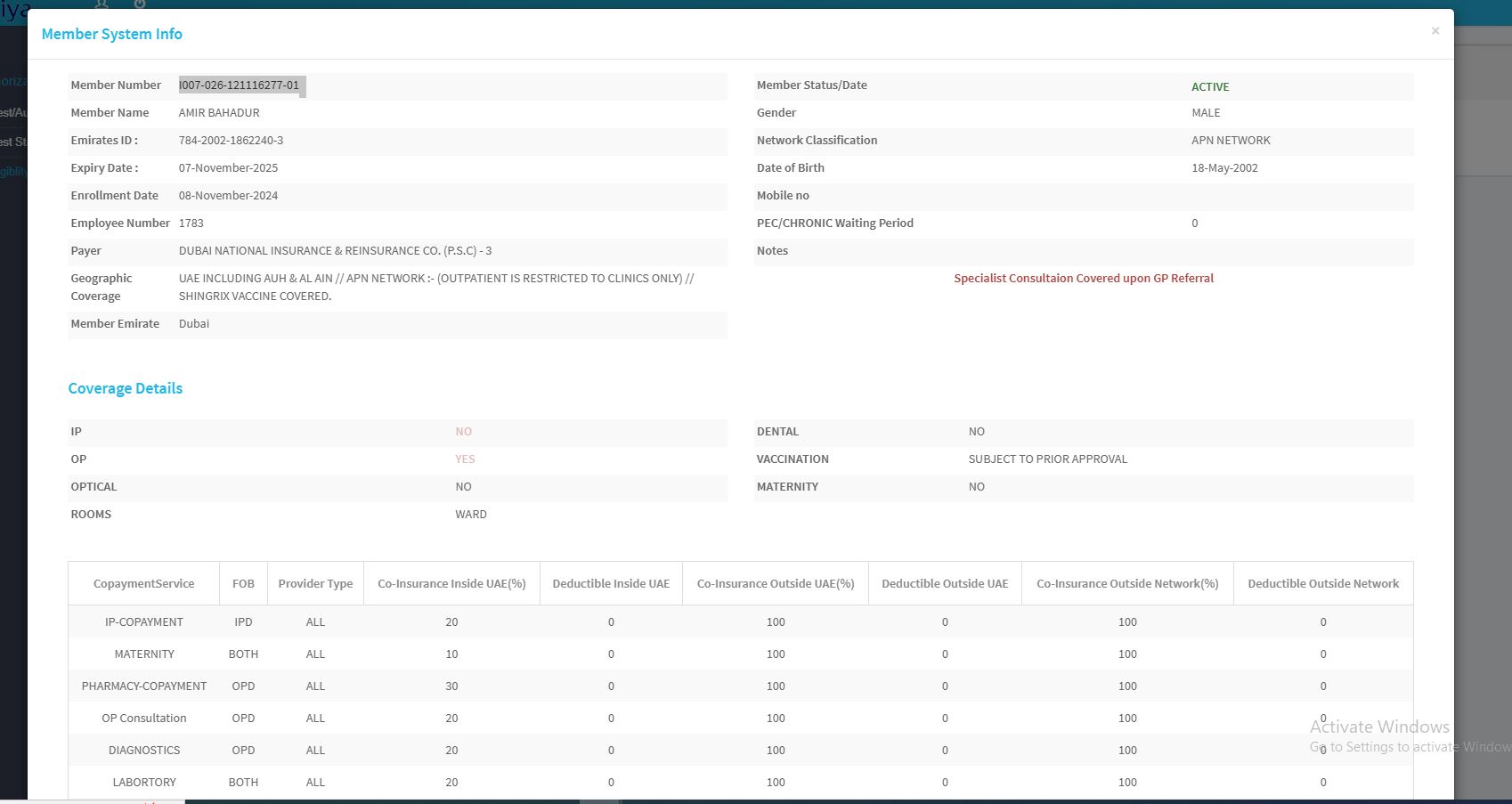Click the power/logout icon in header
The image size is (1512, 804).
pyautogui.click(x=140, y=4)
